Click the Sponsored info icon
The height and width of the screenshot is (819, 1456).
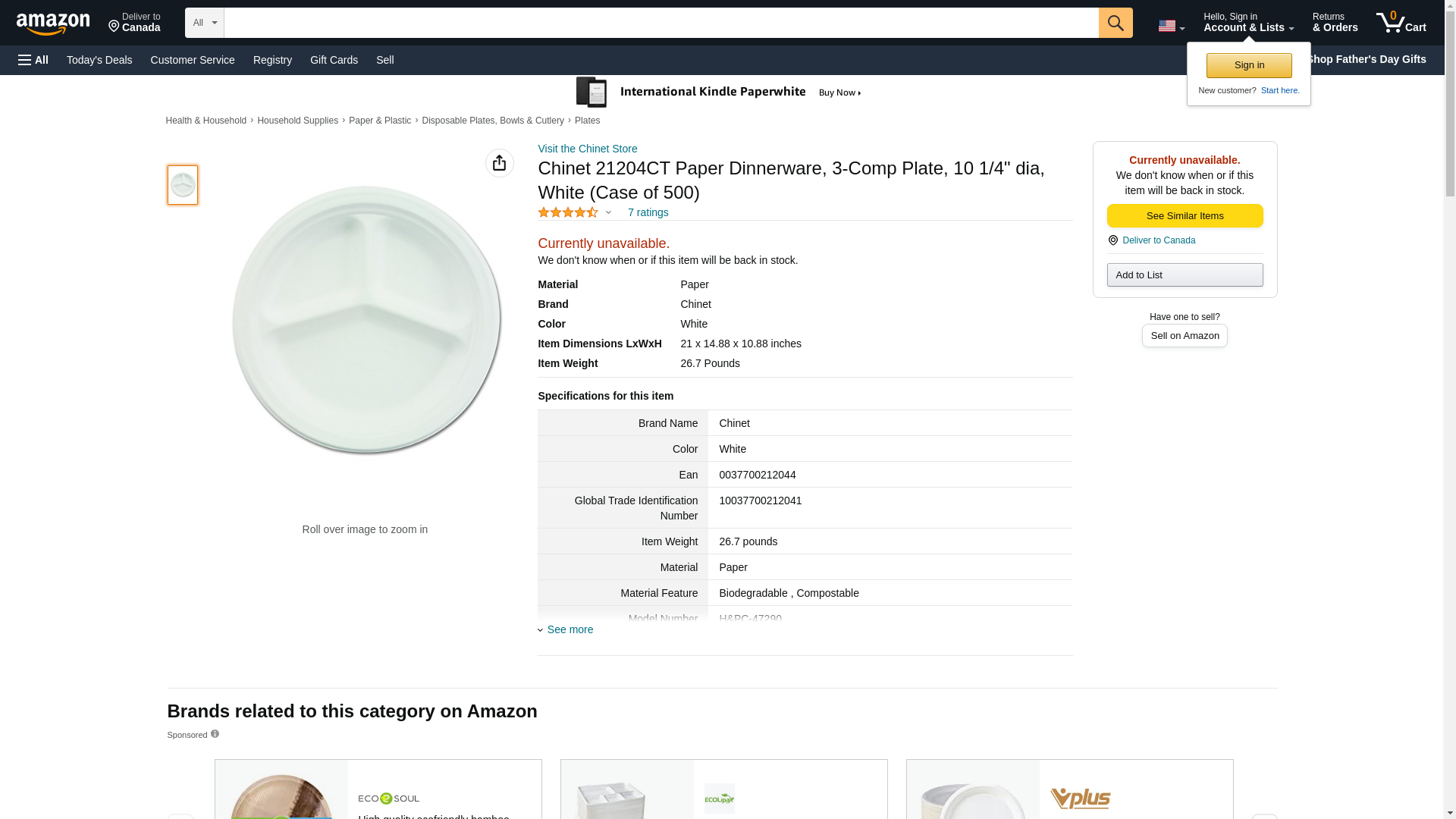coord(215,734)
